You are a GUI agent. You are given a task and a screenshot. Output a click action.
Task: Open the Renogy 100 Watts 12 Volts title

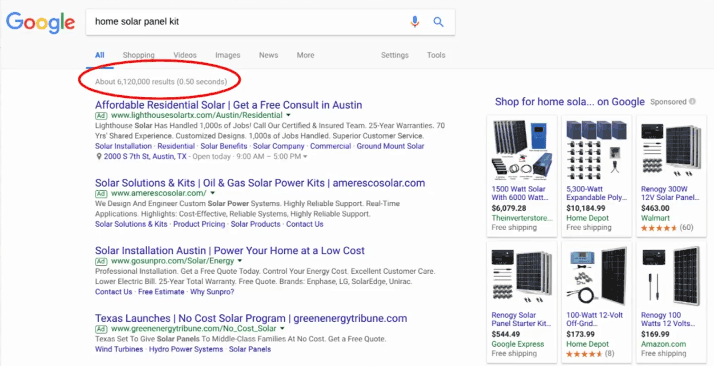pyautogui.click(x=668, y=319)
